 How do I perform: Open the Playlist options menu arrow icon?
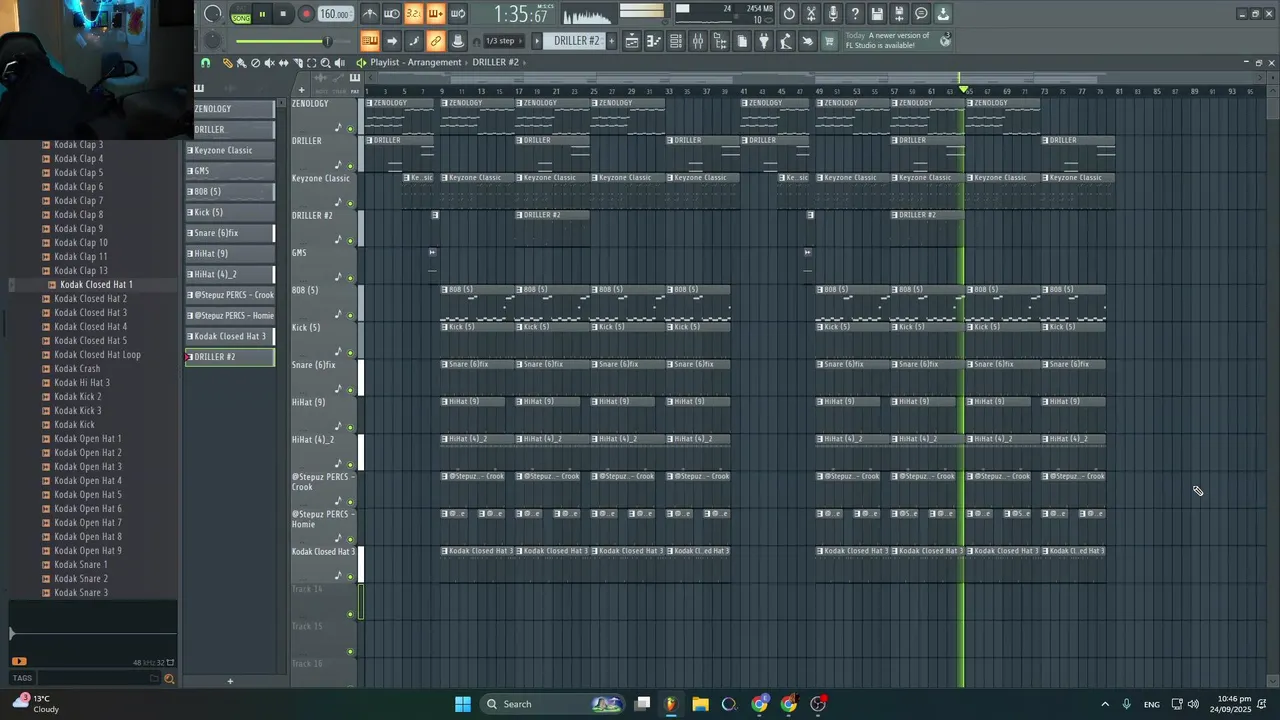coord(361,62)
